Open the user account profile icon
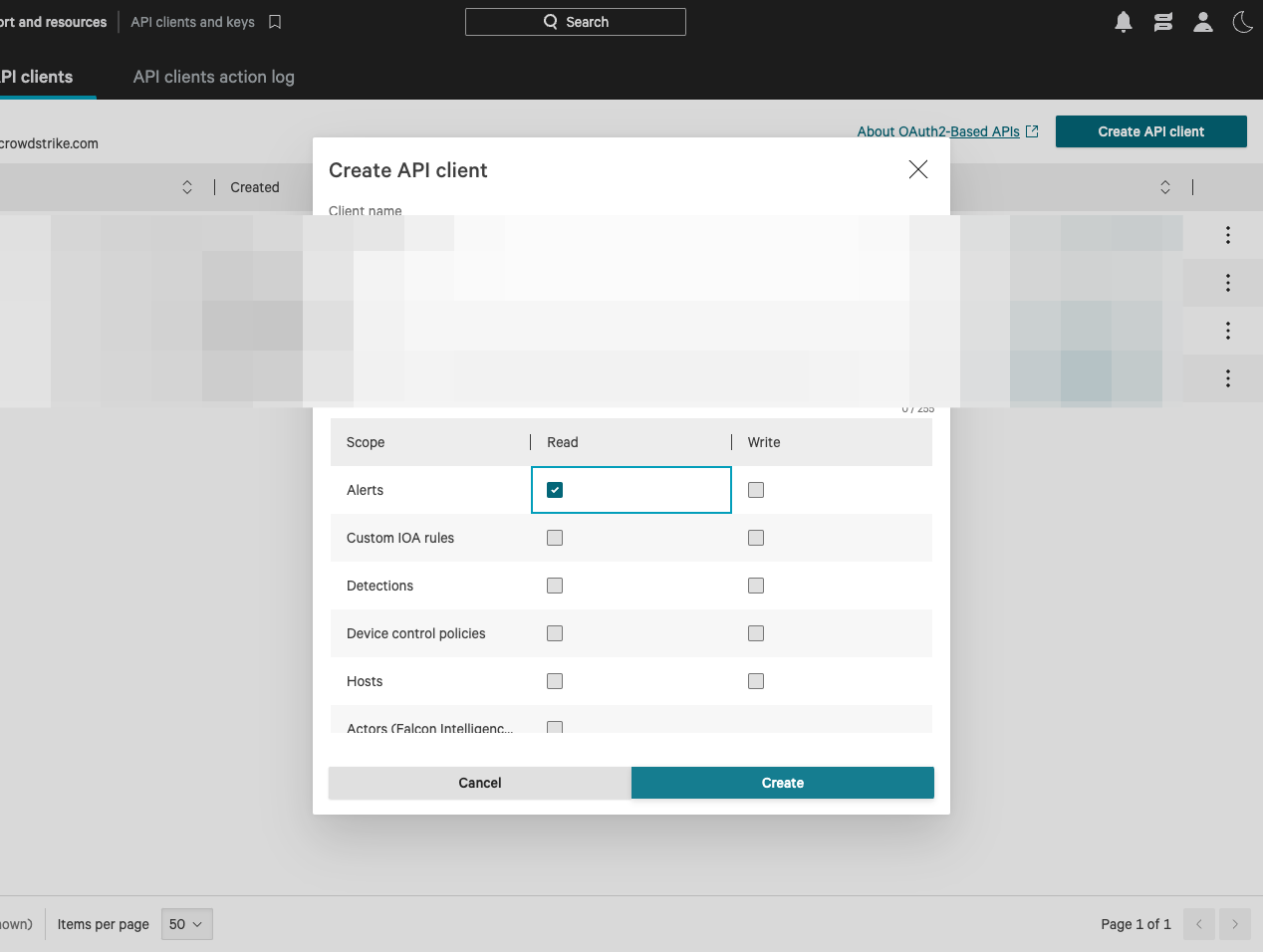 click(x=1203, y=22)
